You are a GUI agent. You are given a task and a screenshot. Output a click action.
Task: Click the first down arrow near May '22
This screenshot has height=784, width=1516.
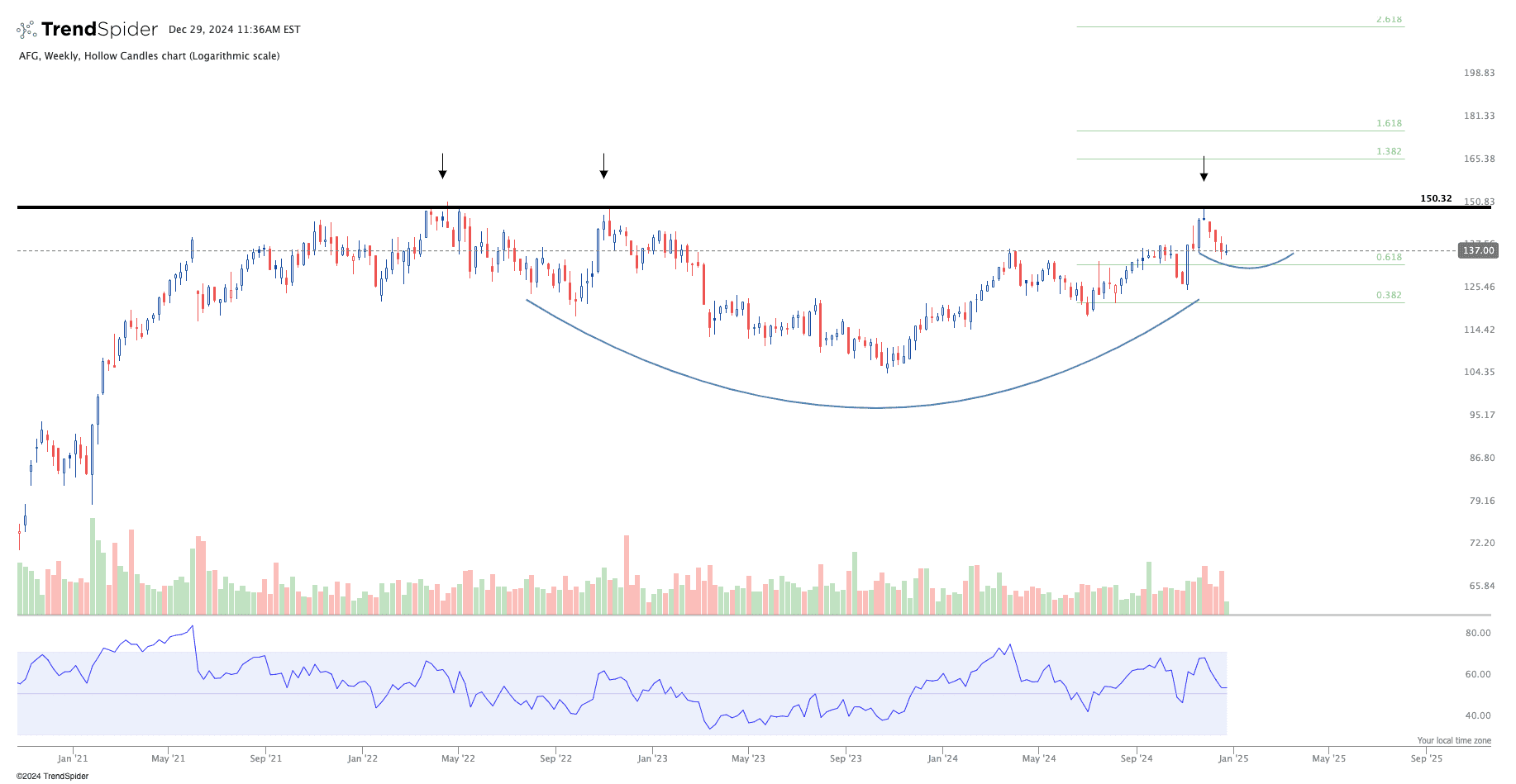pyautogui.click(x=443, y=166)
